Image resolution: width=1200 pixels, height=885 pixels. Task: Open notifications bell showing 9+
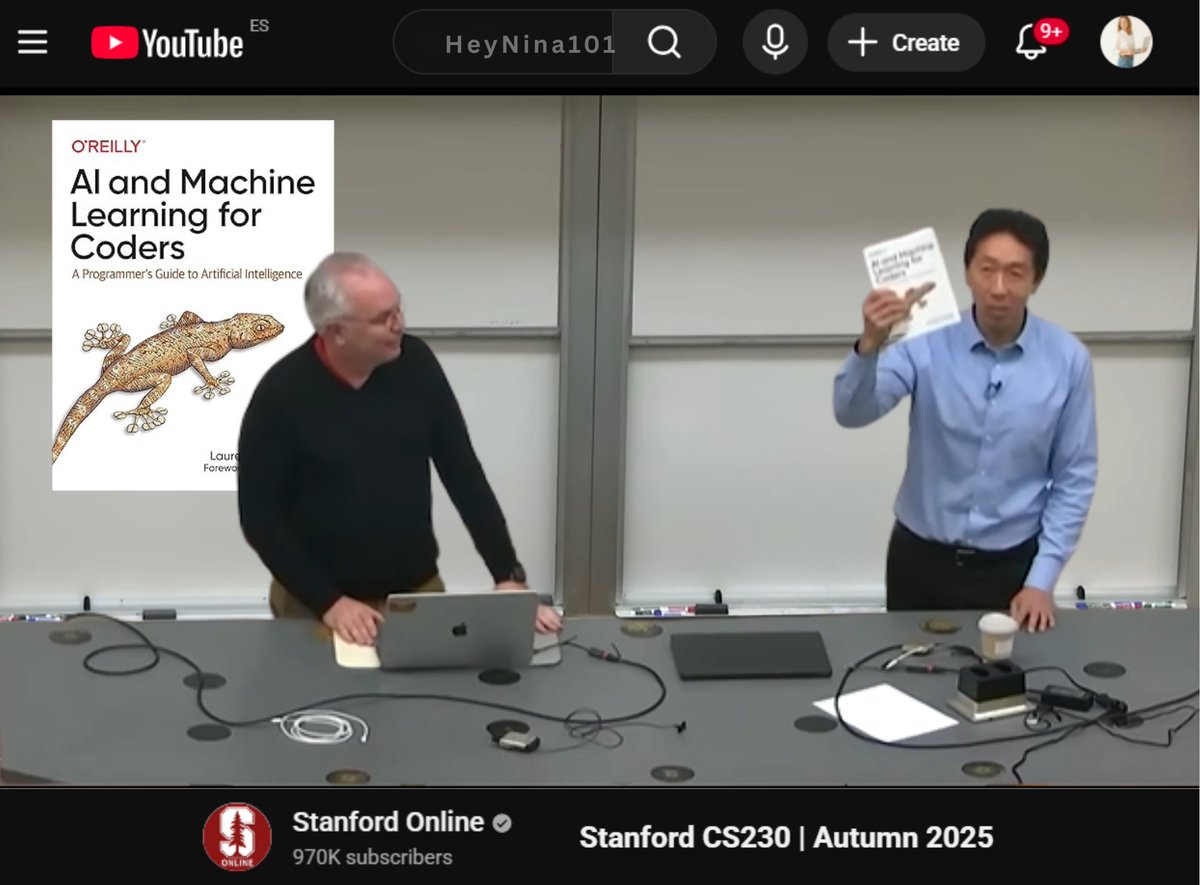(x=1039, y=40)
